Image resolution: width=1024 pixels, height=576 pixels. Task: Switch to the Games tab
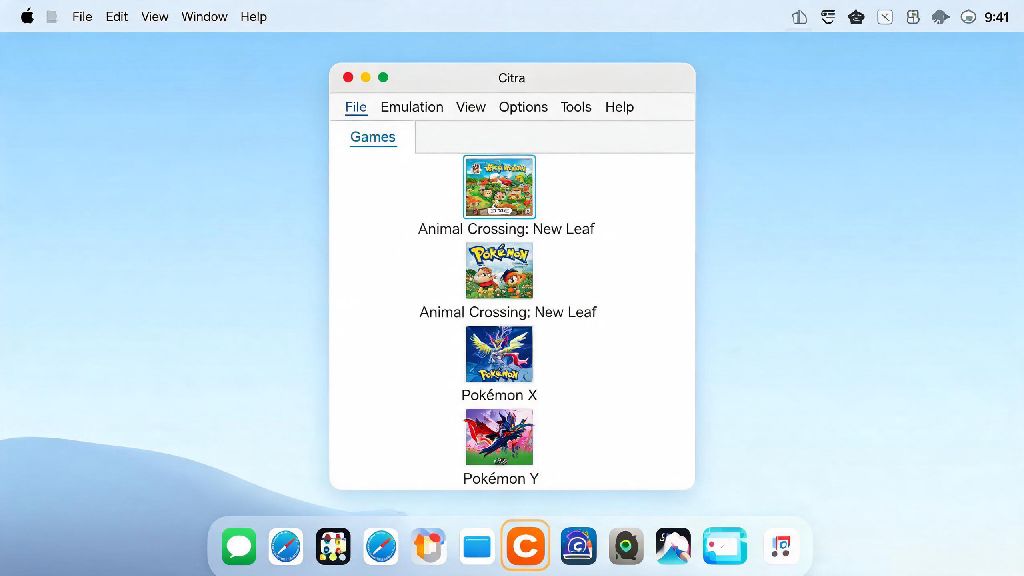click(x=373, y=137)
